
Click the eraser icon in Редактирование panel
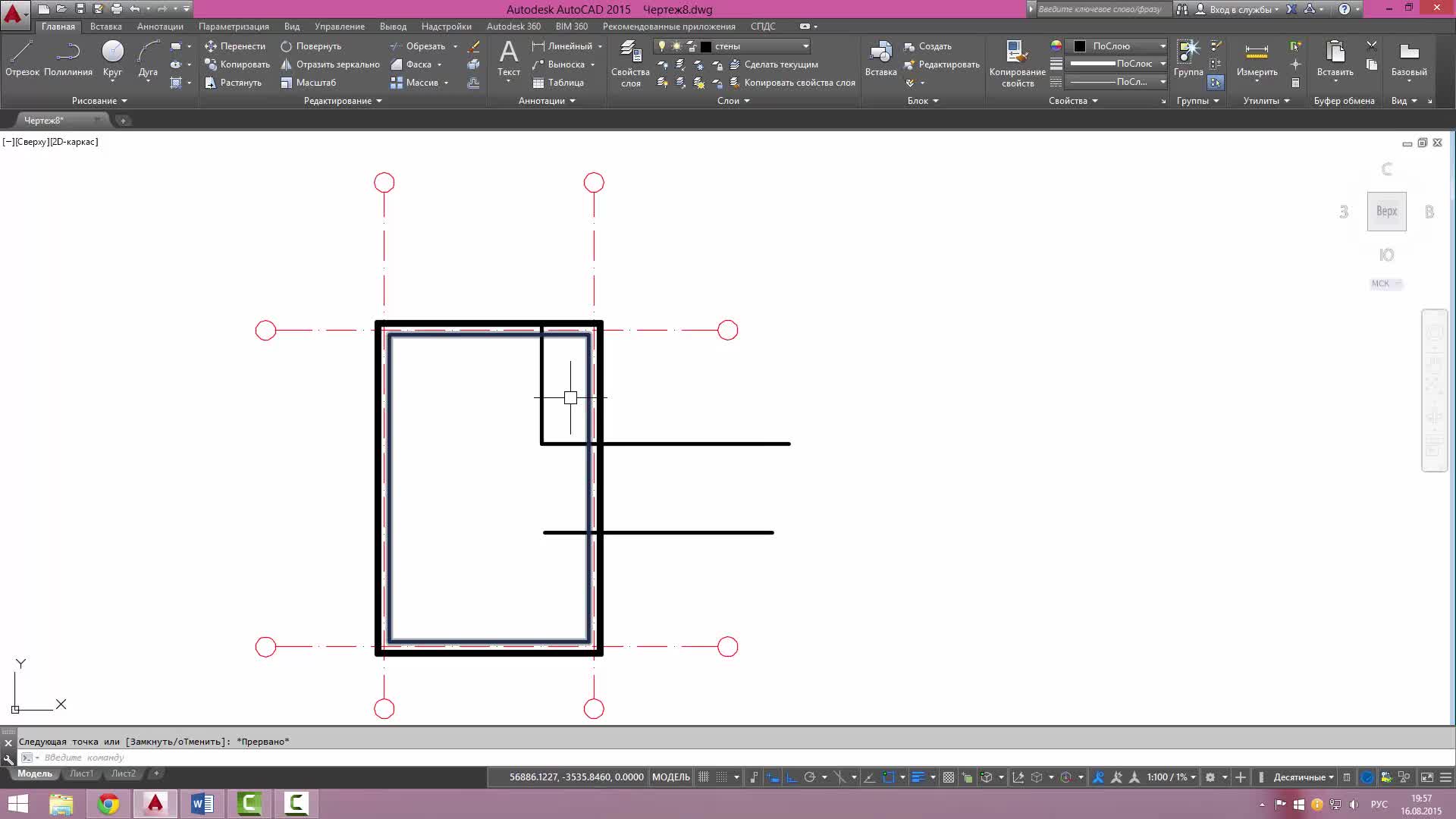point(473,46)
